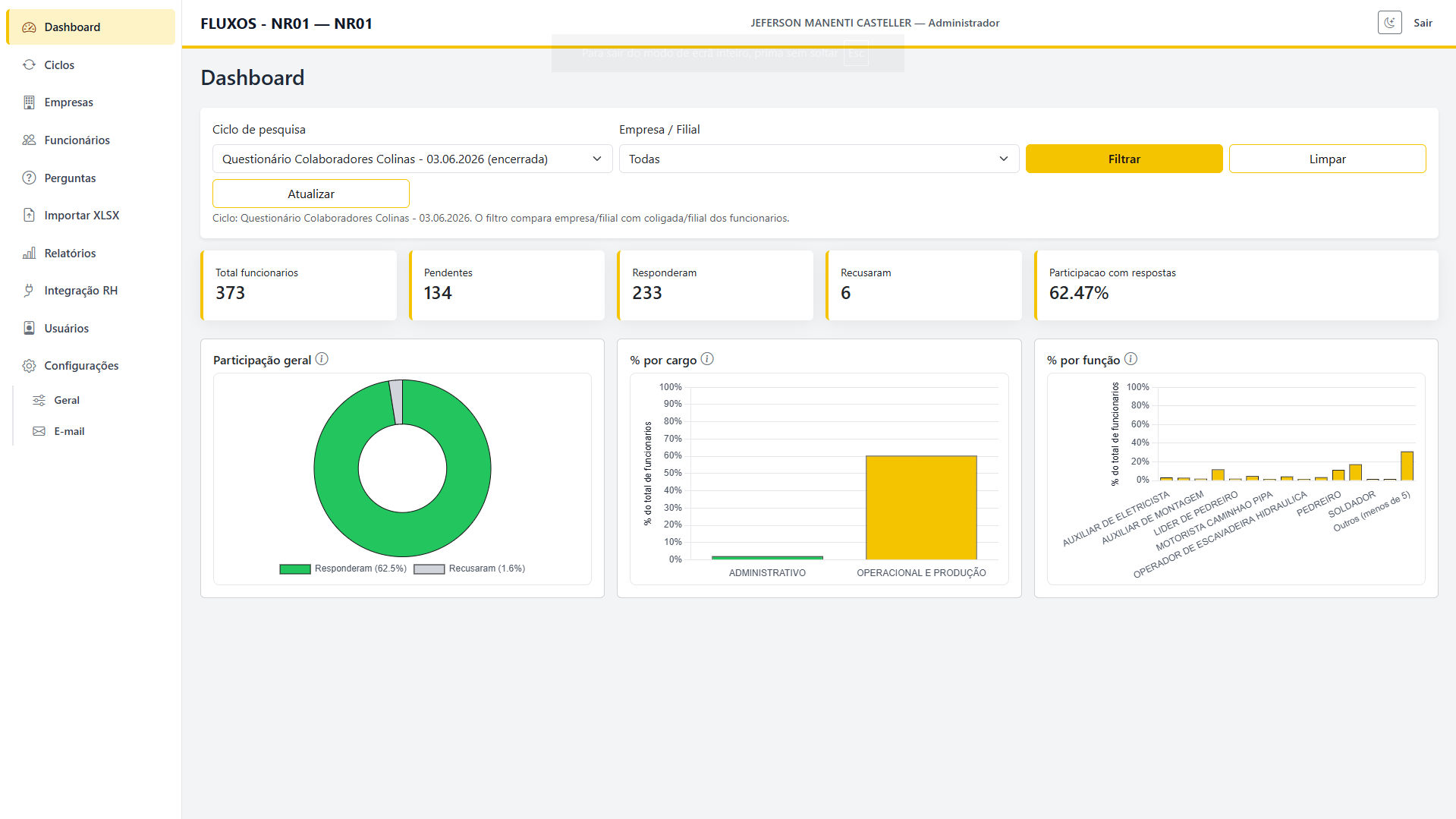Go to Usuários page
The width and height of the screenshot is (1456, 819).
click(x=91, y=329)
